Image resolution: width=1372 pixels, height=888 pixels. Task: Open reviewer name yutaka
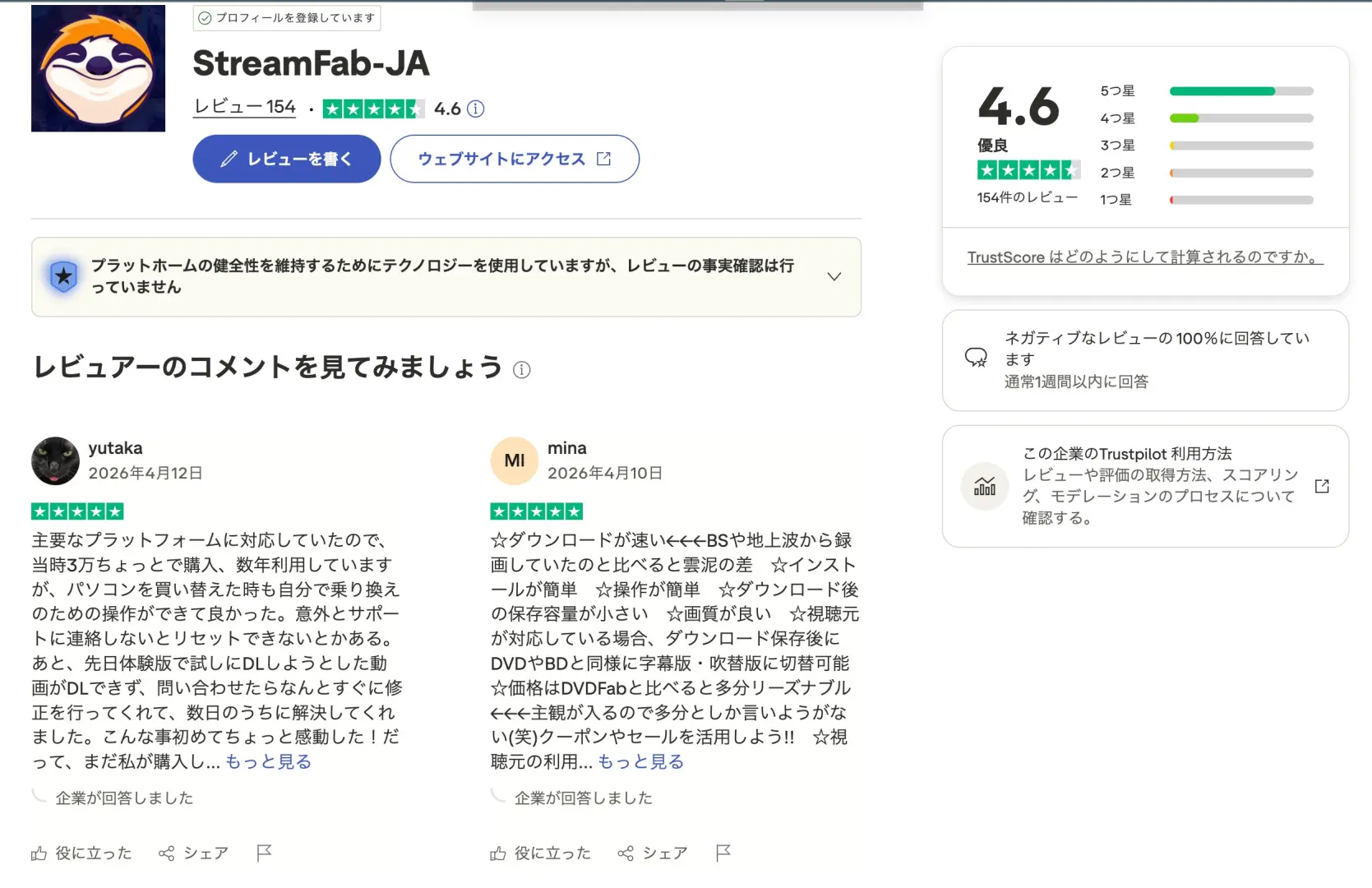tap(115, 448)
